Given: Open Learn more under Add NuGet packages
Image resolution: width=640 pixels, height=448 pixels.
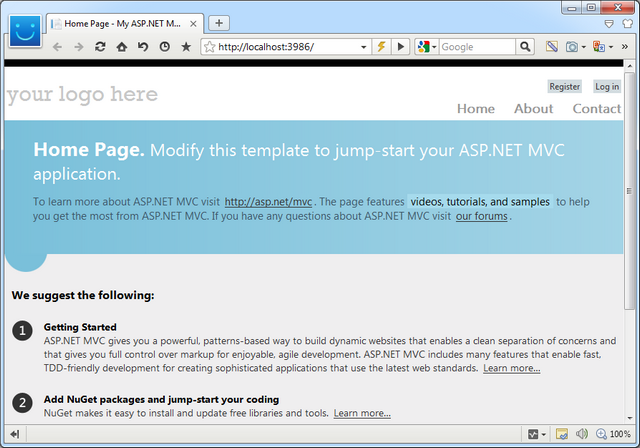Looking at the screenshot, I should click(x=362, y=413).
